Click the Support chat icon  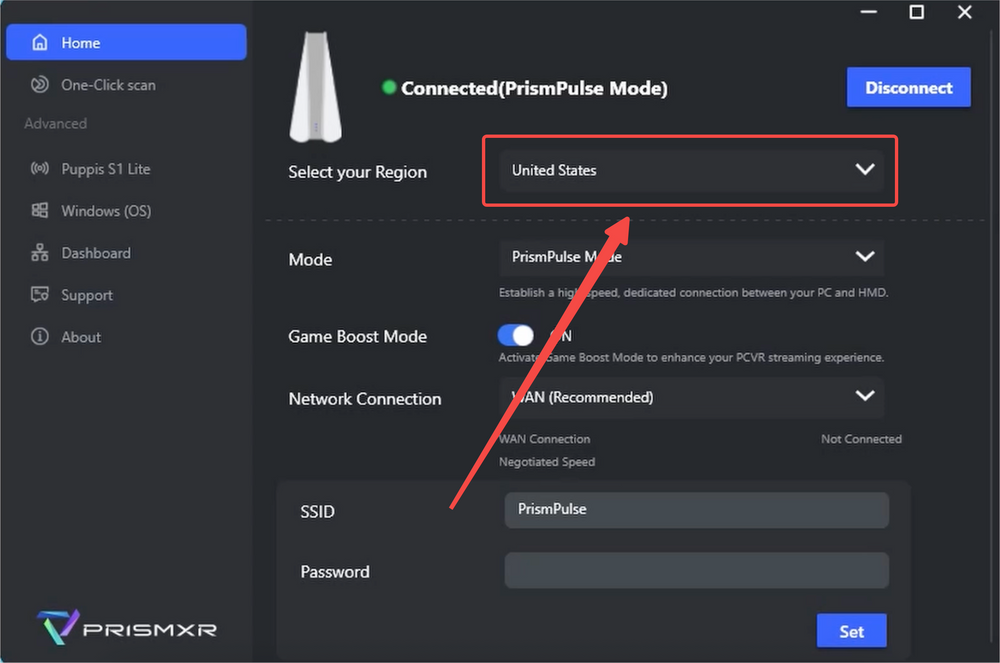(40, 295)
